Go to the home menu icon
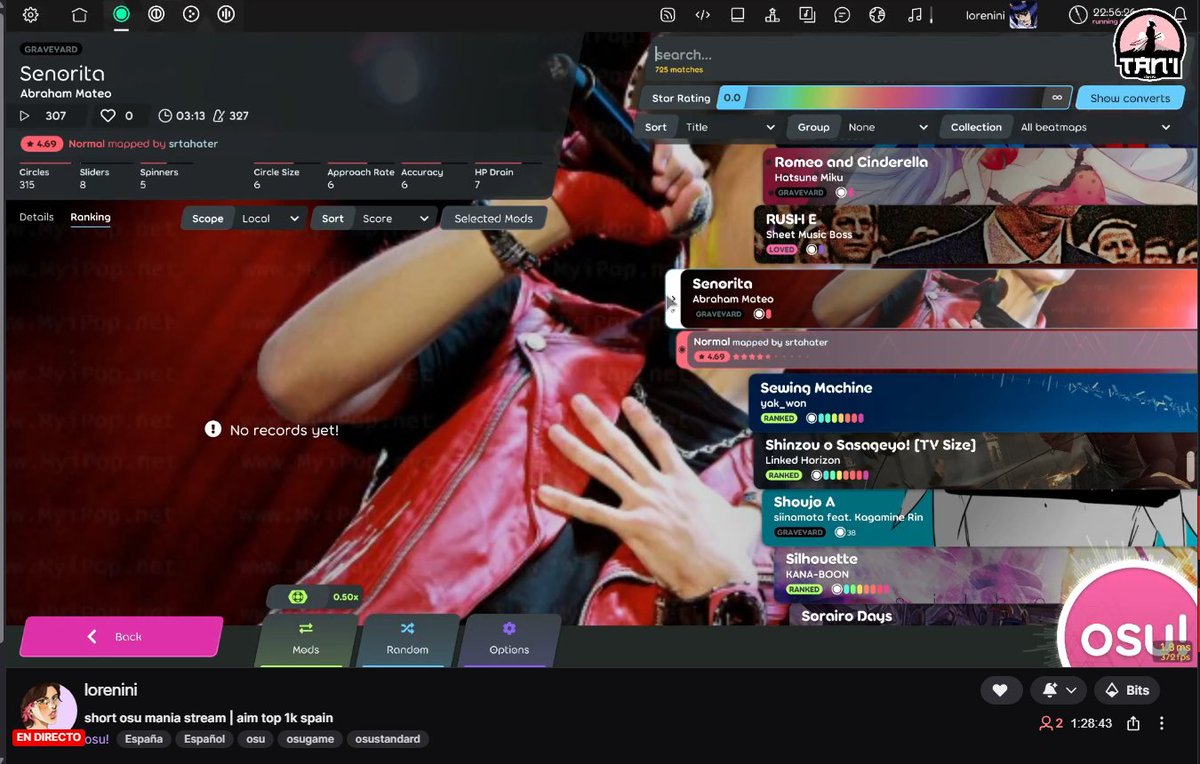This screenshot has width=1200, height=764. [x=80, y=15]
